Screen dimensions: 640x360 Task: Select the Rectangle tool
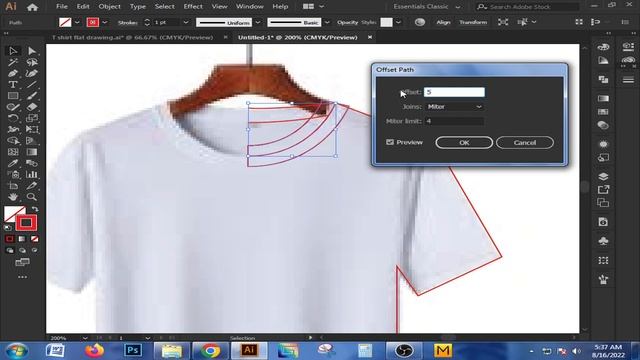[x=13, y=96]
